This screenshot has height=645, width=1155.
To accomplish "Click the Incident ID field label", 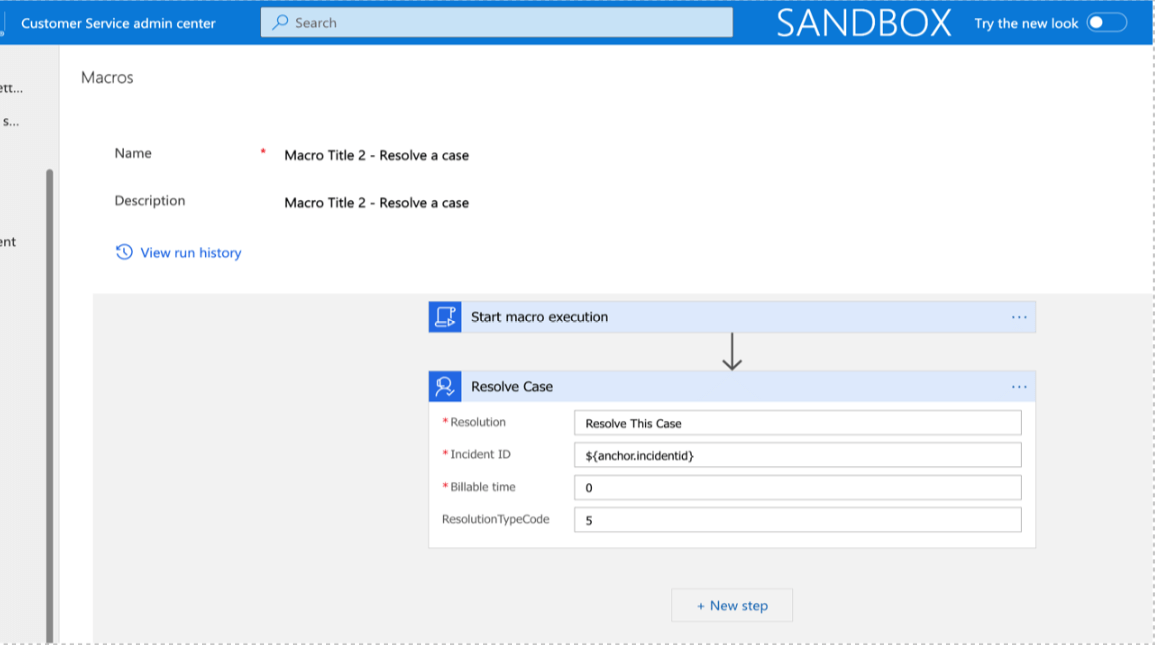I will (x=480, y=454).
